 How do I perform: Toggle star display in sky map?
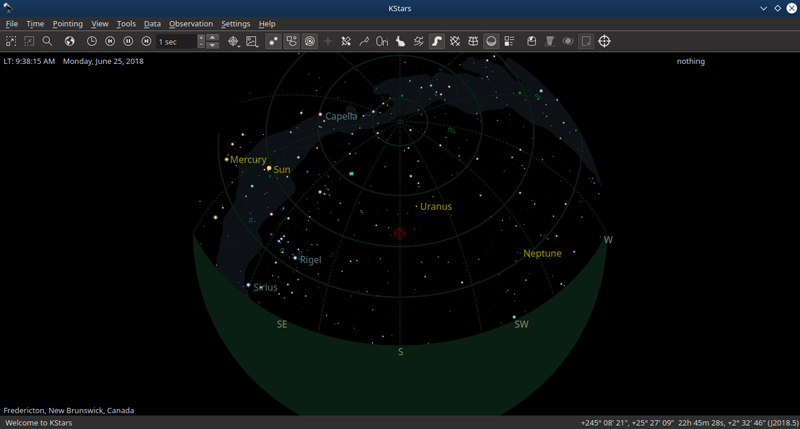tap(273, 41)
